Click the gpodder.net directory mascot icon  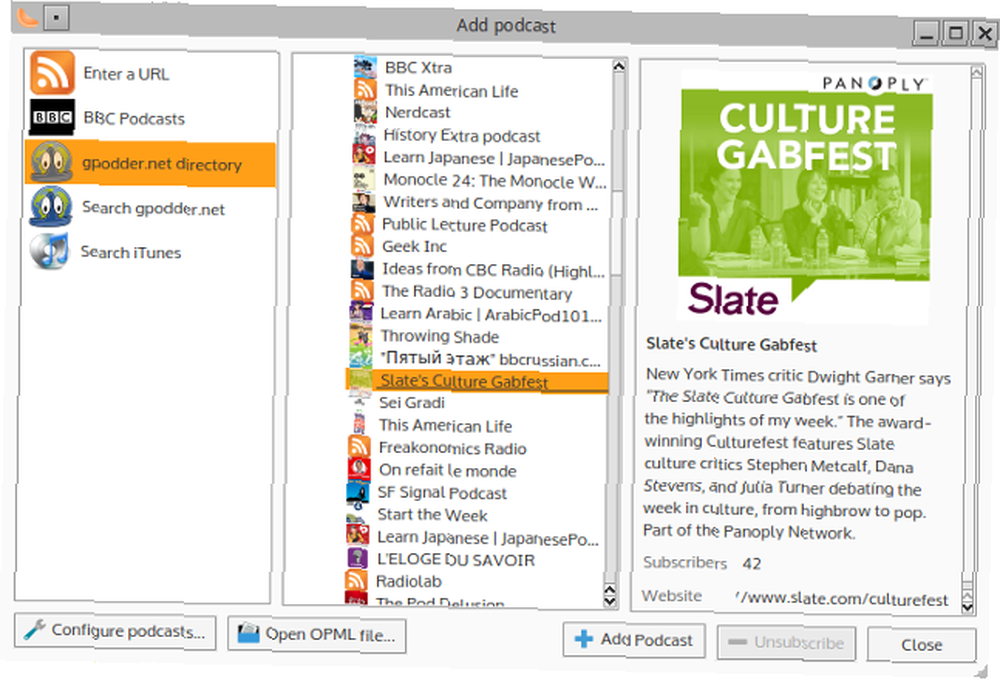52,163
